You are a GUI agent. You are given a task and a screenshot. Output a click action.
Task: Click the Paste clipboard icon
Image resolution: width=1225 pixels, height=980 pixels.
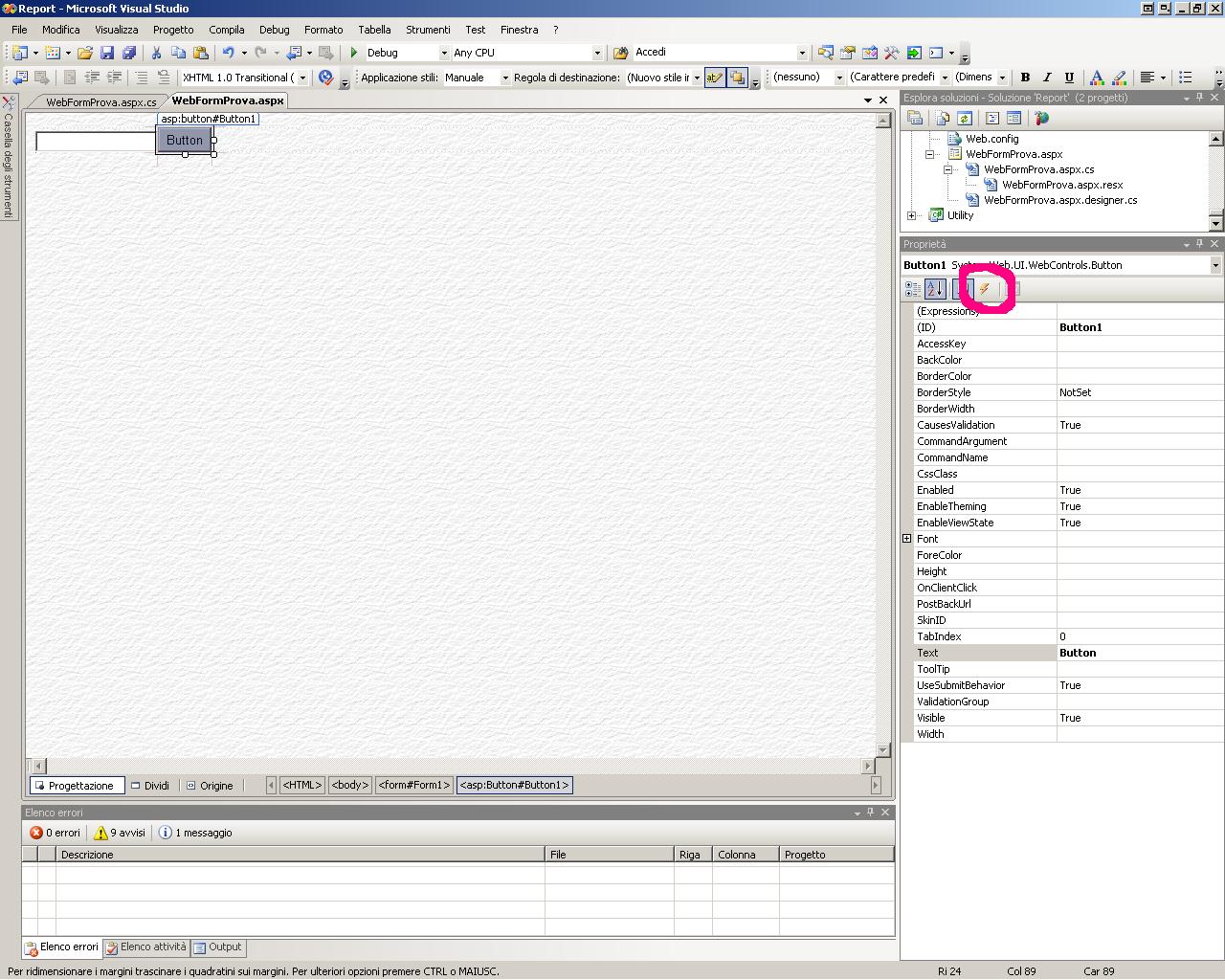[x=201, y=53]
